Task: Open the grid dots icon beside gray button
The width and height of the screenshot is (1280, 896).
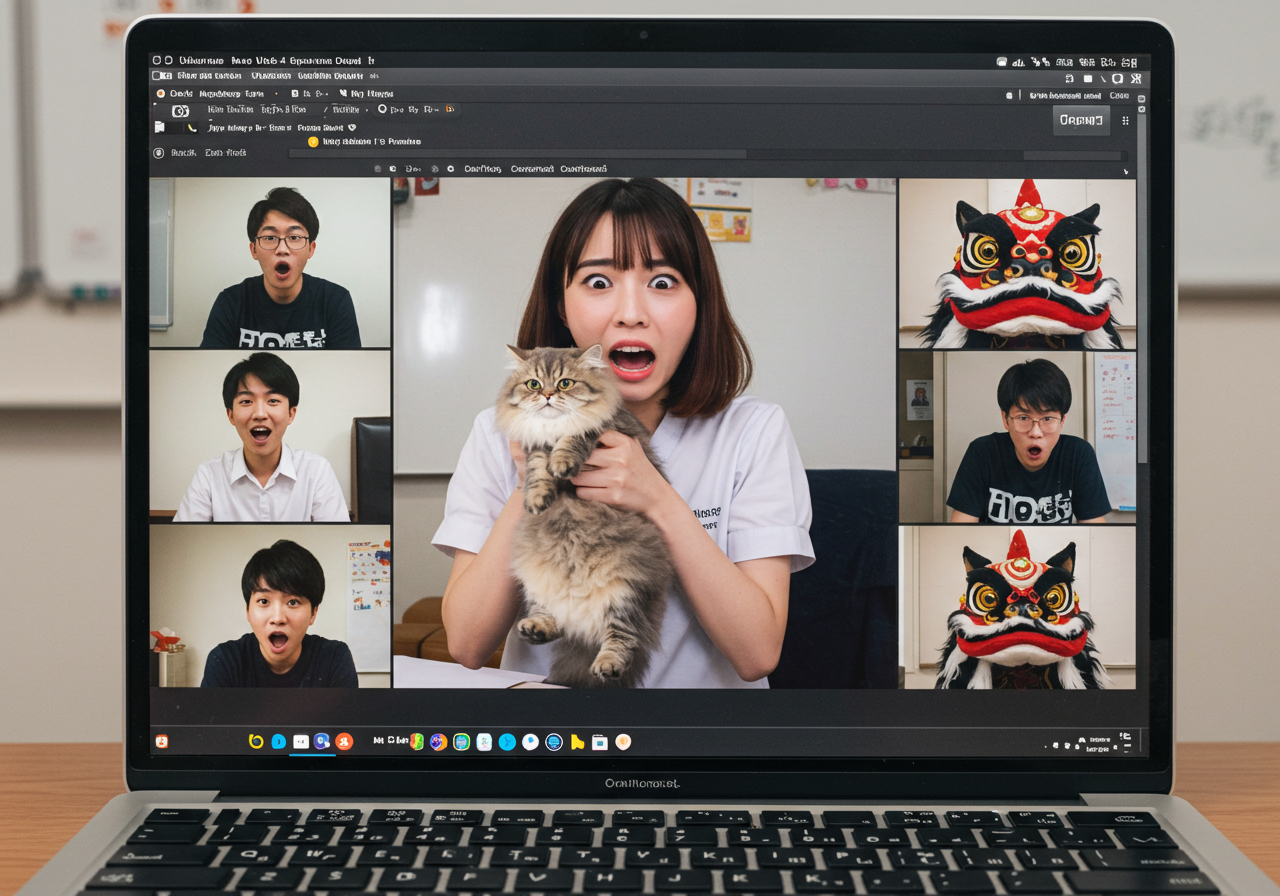Action: click(x=1126, y=121)
